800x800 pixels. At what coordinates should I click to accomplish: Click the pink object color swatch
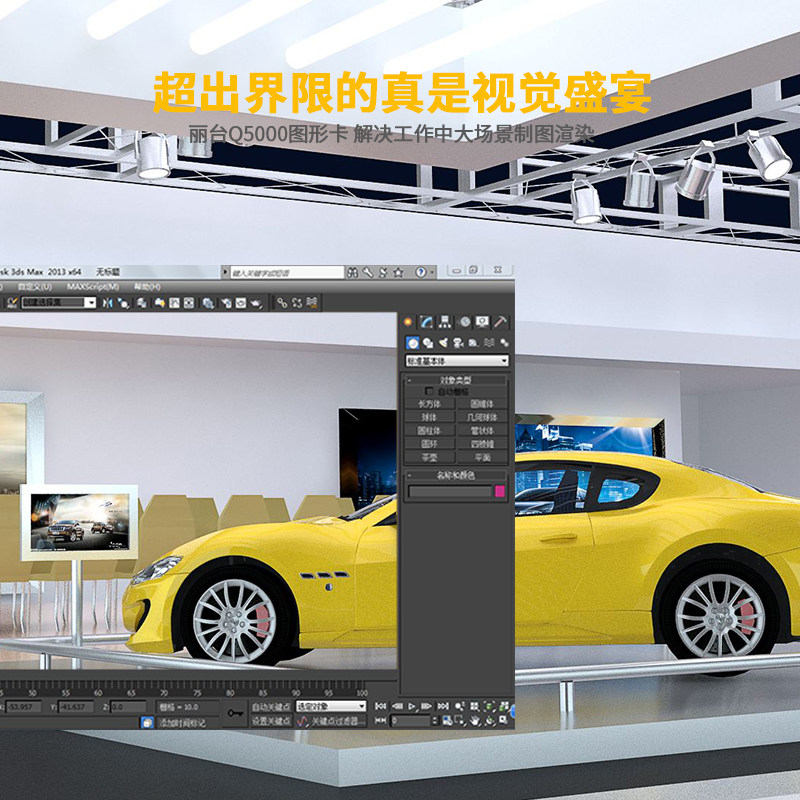[x=500, y=491]
